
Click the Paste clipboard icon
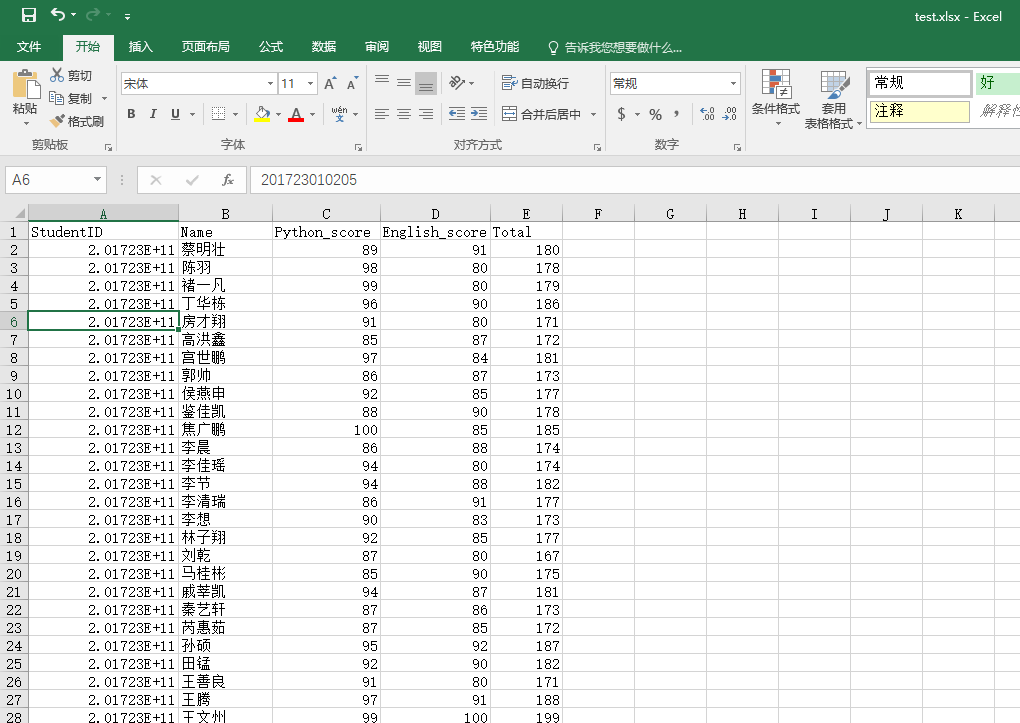click(x=26, y=85)
